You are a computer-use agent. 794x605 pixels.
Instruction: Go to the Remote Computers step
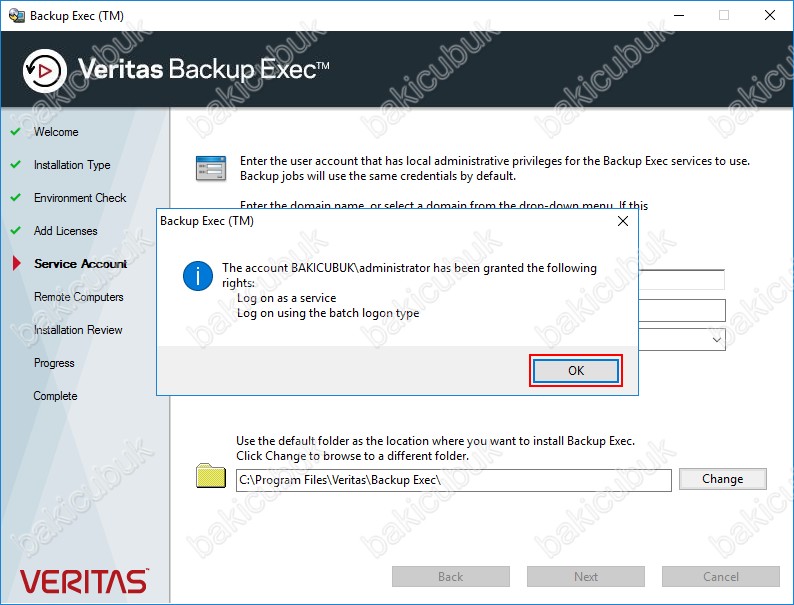click(x=79, y=297)
